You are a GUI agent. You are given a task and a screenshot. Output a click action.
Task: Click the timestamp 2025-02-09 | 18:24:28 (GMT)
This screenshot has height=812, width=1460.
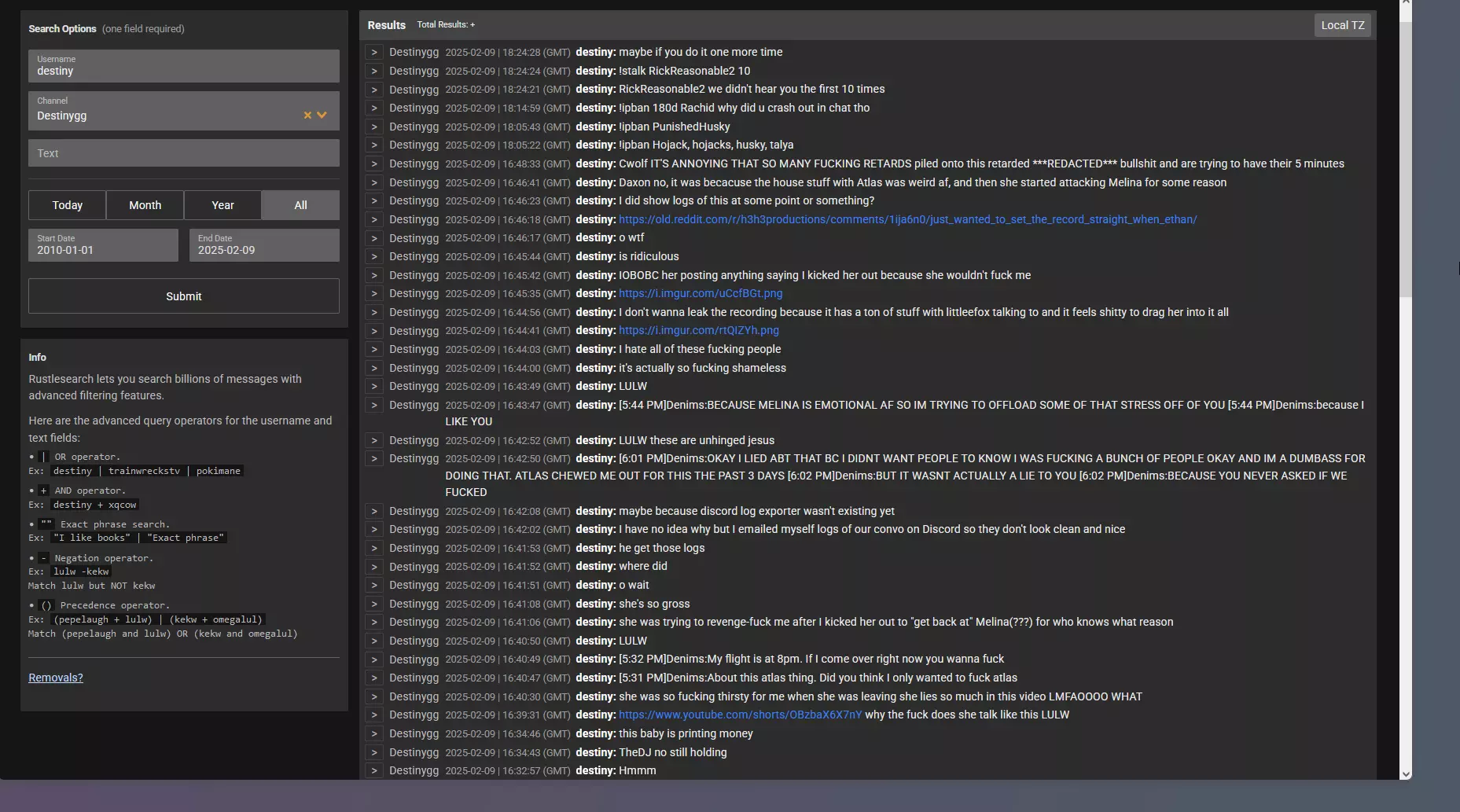point(508,52)
